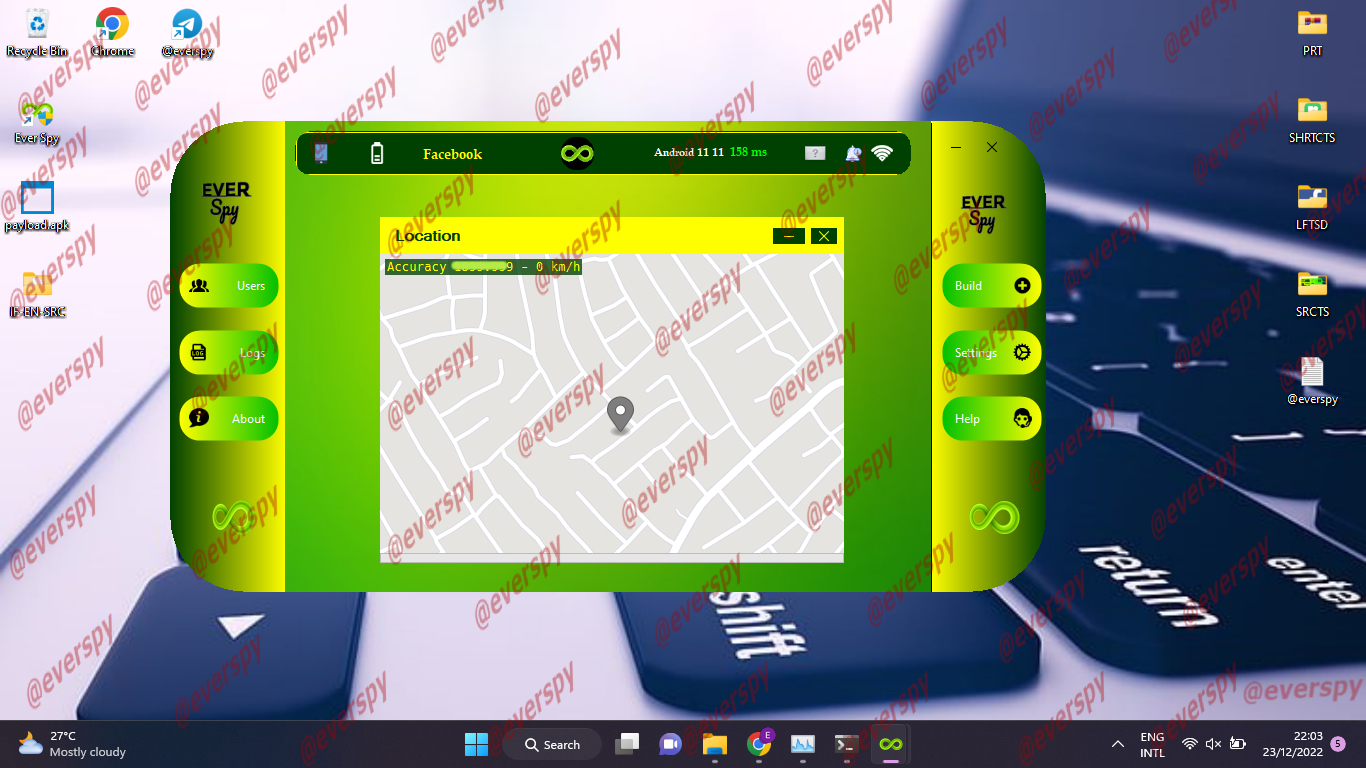1366x768 pixels.
Task: Select the PRT desktop folder
Action: [1312, 32]
